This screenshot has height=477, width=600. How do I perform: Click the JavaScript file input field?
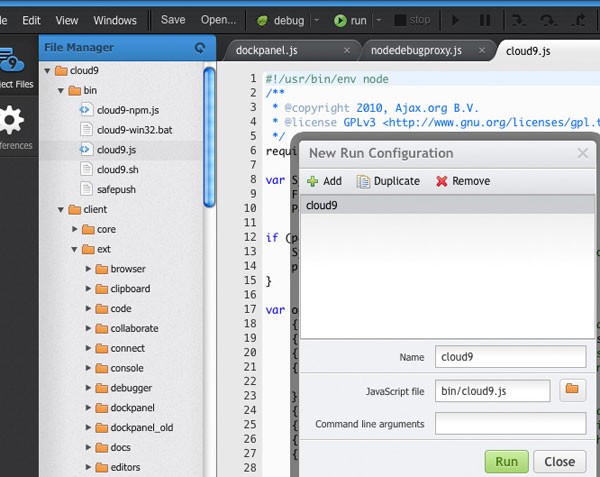[492, 391]
